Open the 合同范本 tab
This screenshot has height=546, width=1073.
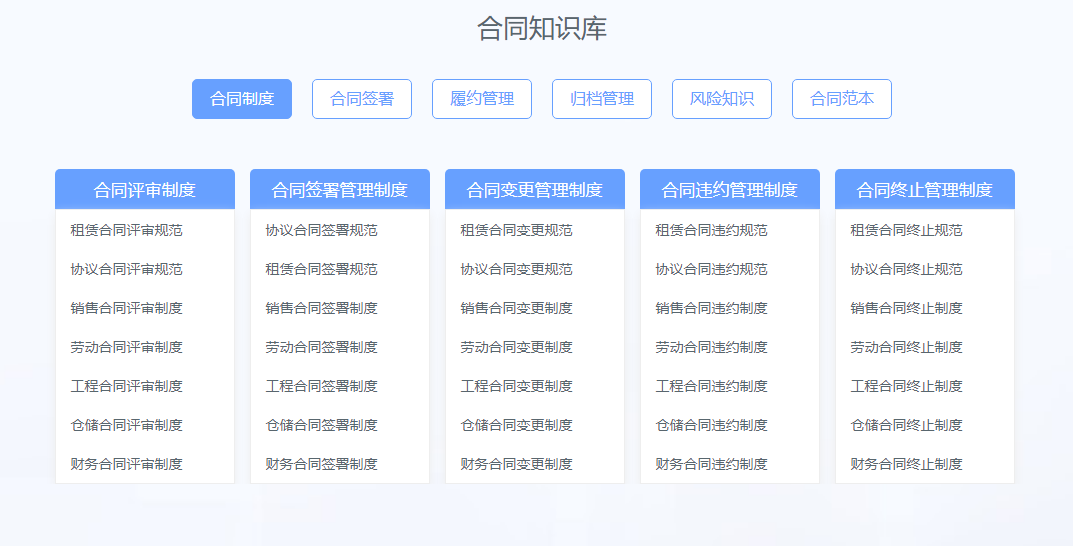tap(842, 99)
